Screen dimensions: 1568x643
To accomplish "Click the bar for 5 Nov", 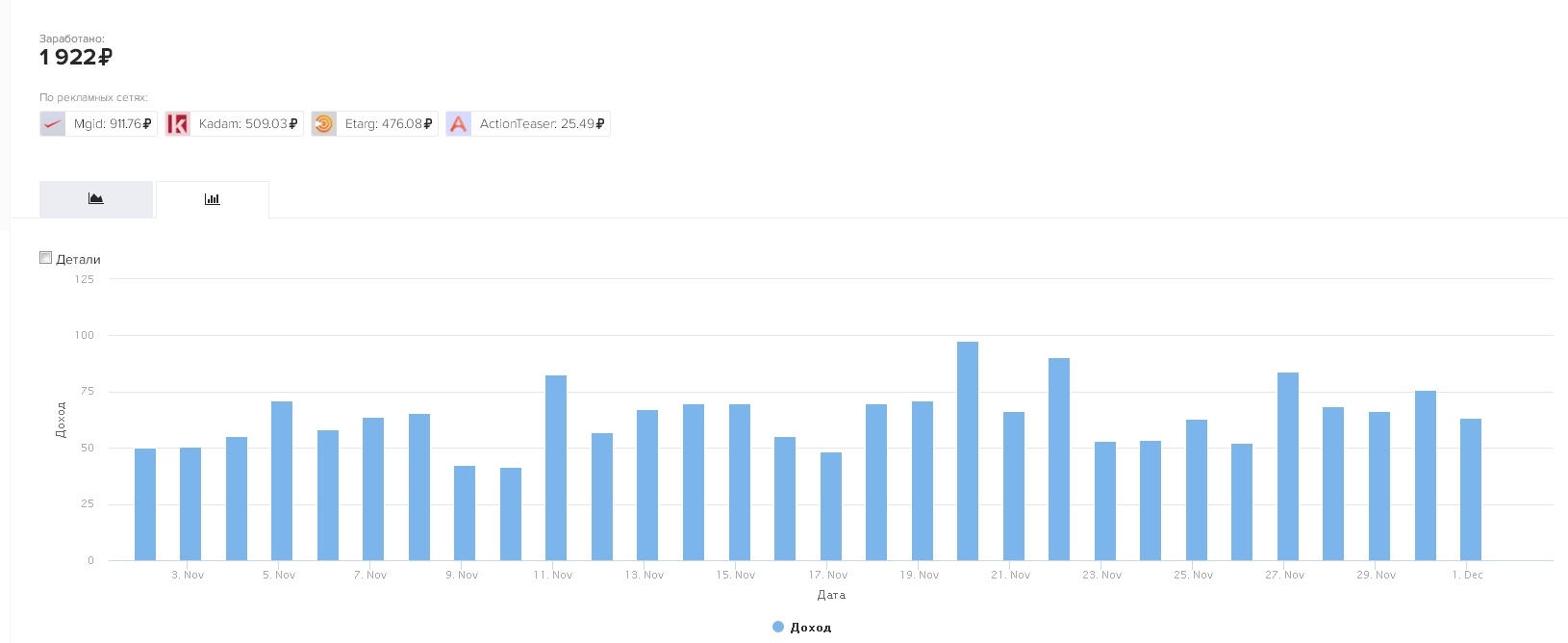I will (x=282, y=481).
